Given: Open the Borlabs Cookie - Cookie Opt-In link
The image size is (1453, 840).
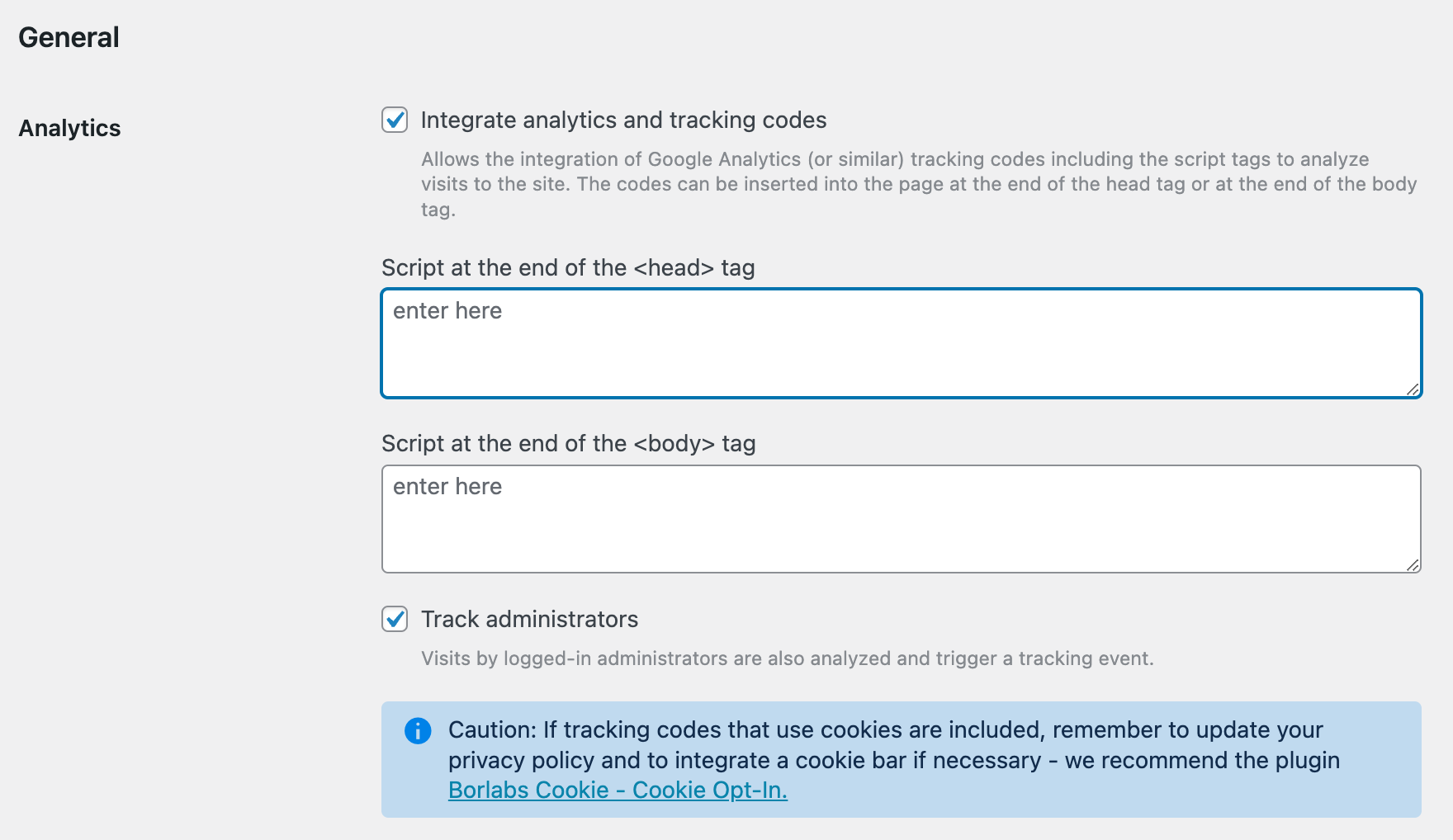Looking at the screenshot, I should coord(618,790).
